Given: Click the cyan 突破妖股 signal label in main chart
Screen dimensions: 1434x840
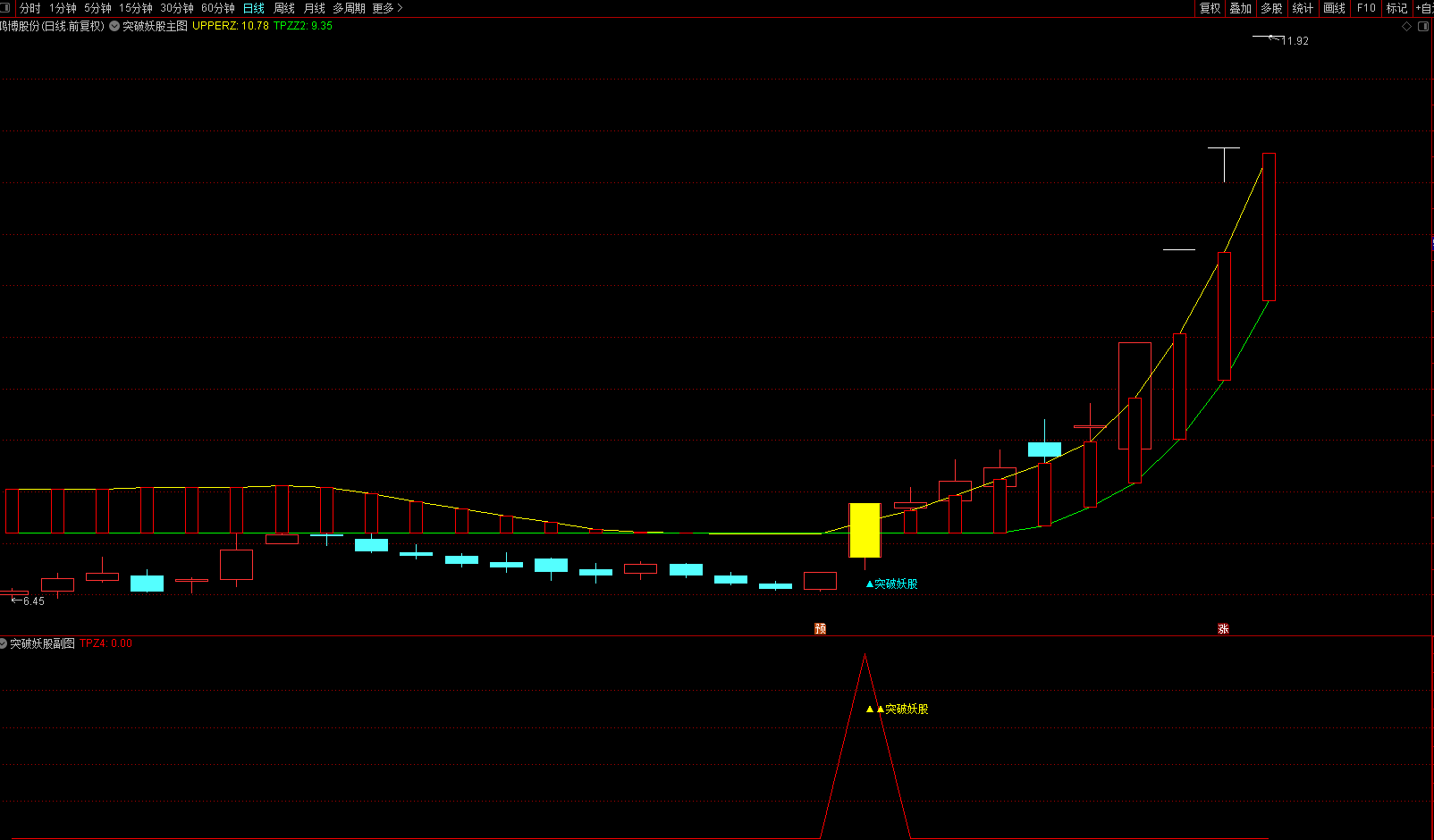Looking at the screenshot, I should (896, 584).
